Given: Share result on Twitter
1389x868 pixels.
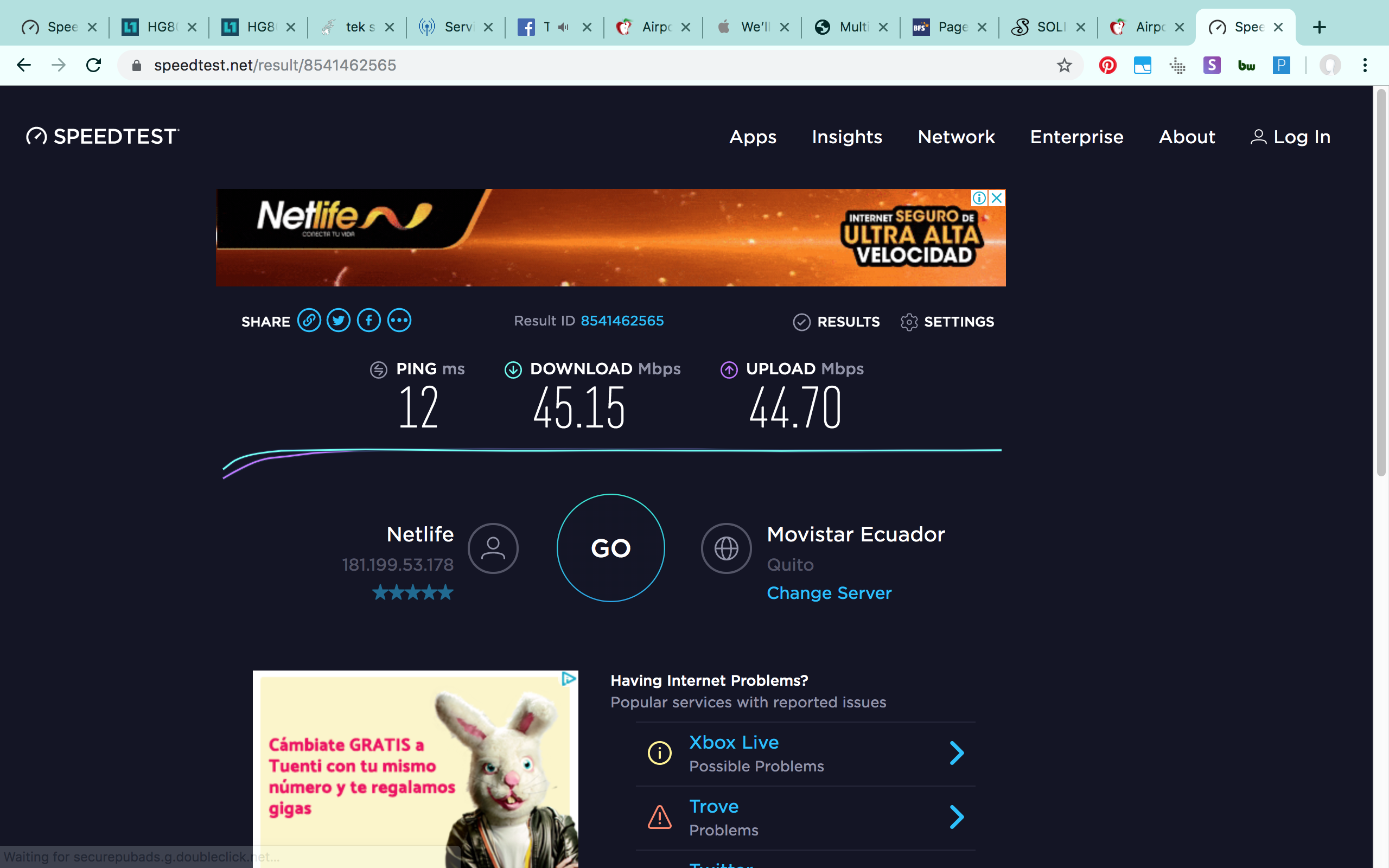Looking at the screenshot, I should coord(339,320).
